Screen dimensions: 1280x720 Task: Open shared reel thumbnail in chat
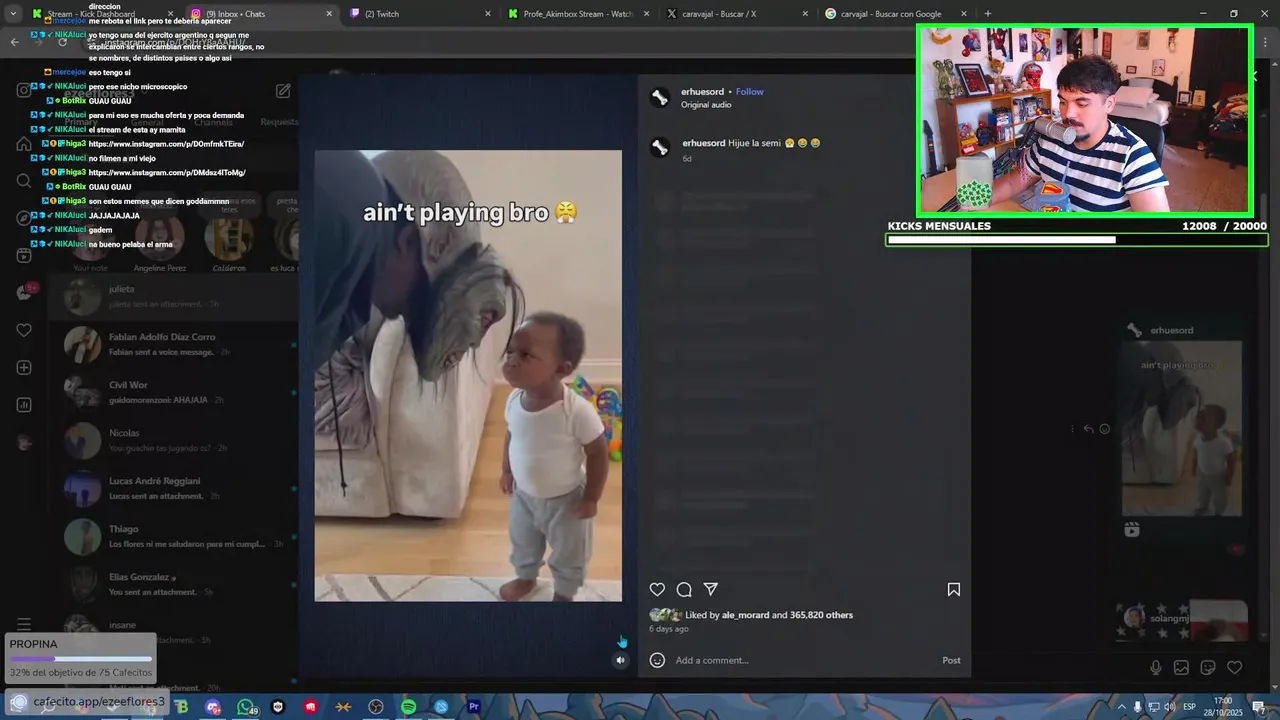[x=1181, y=428]
